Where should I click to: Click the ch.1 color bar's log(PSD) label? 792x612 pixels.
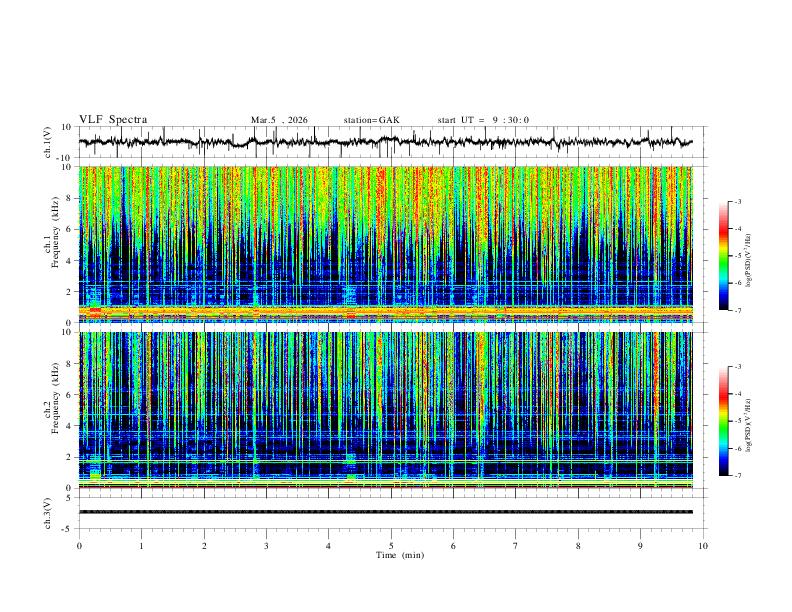pyautogui.click(x=748, y=261)
